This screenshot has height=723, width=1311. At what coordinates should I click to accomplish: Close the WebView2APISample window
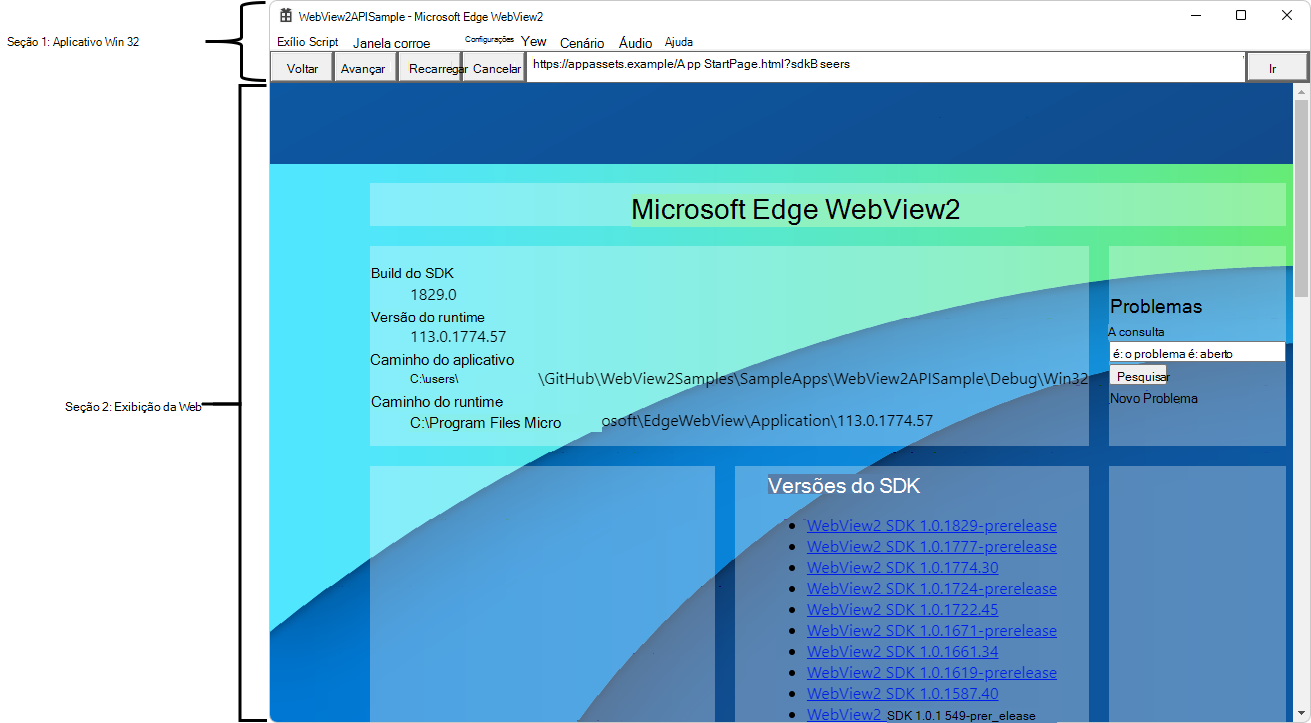pyautogui.click(x=1287, y=15)
